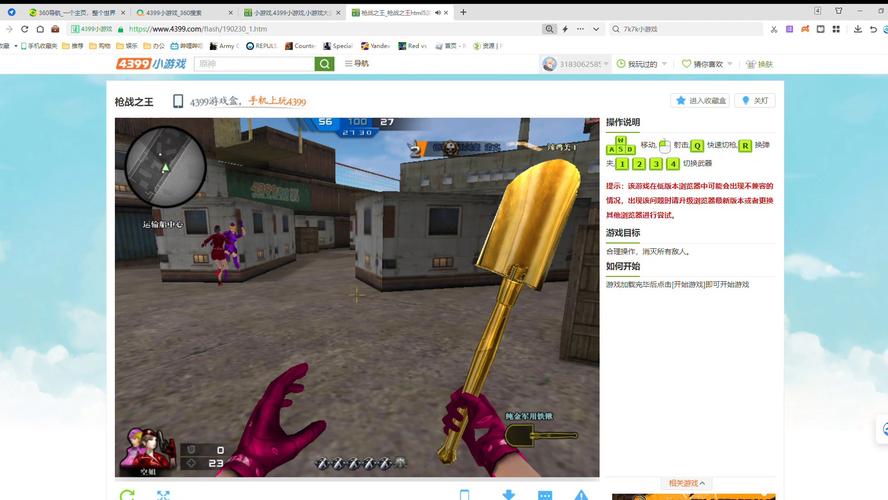Click the fullscreen expand icon below game

click(163, 495)
